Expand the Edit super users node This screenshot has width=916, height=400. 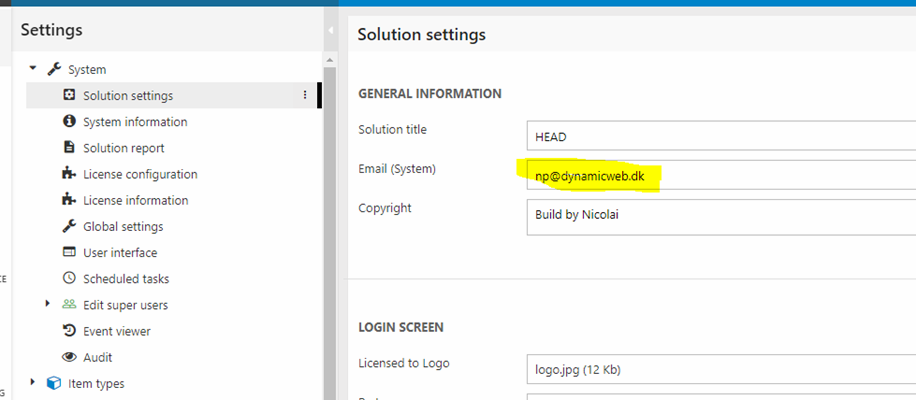point(48,304)
